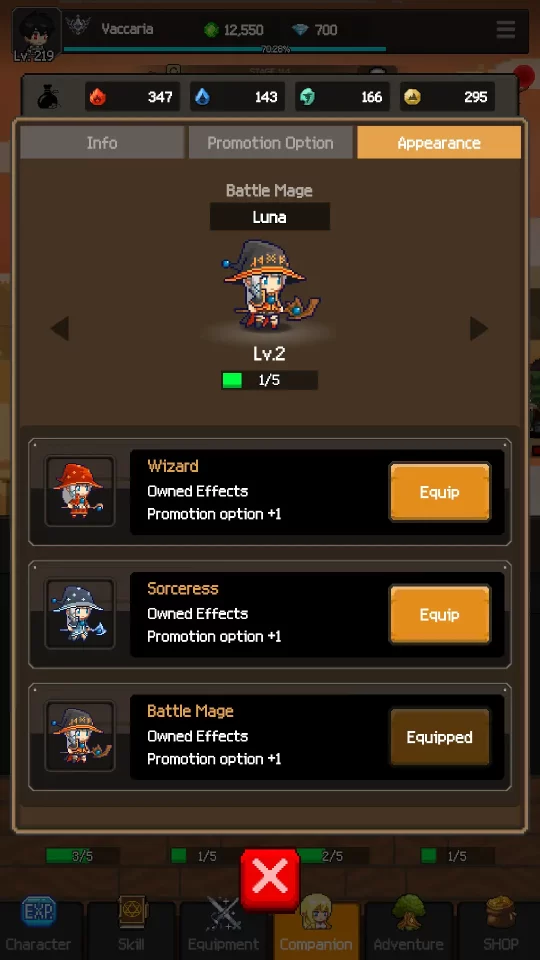Show the next companion with right arrow
540x960 pixels.
[x=479, y=329]
